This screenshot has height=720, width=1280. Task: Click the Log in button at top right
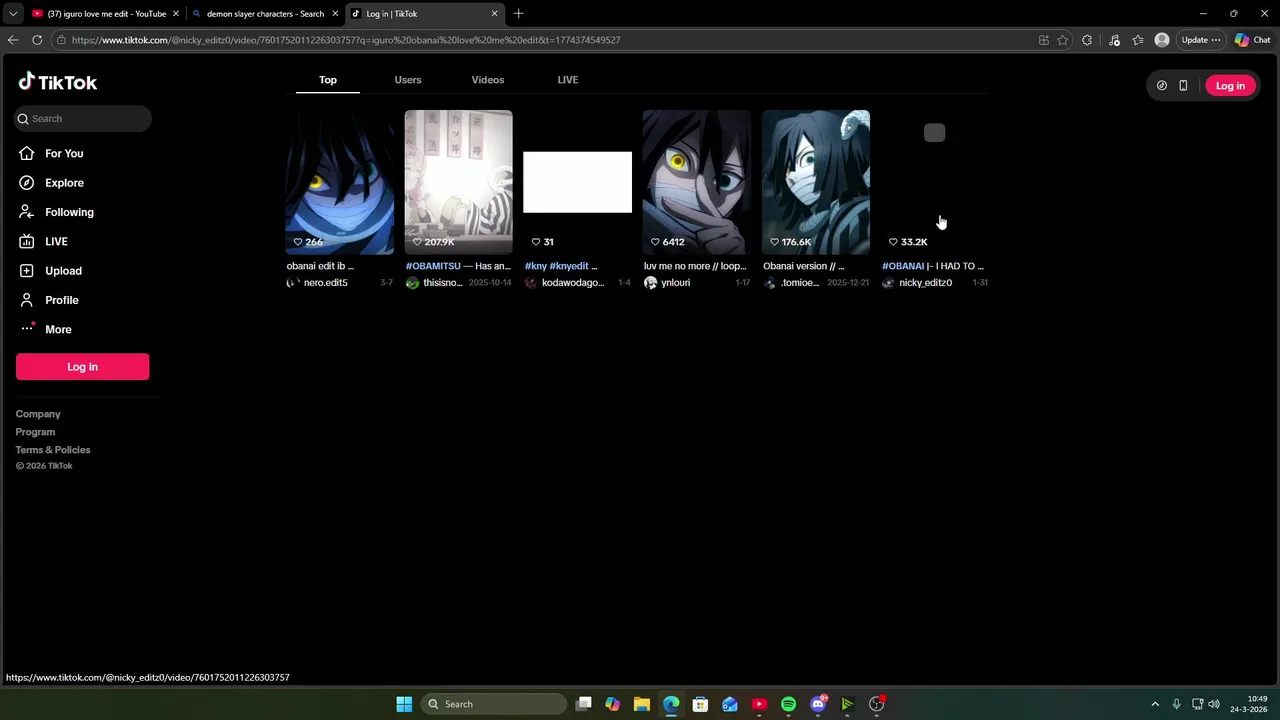tap(1230, 86)
